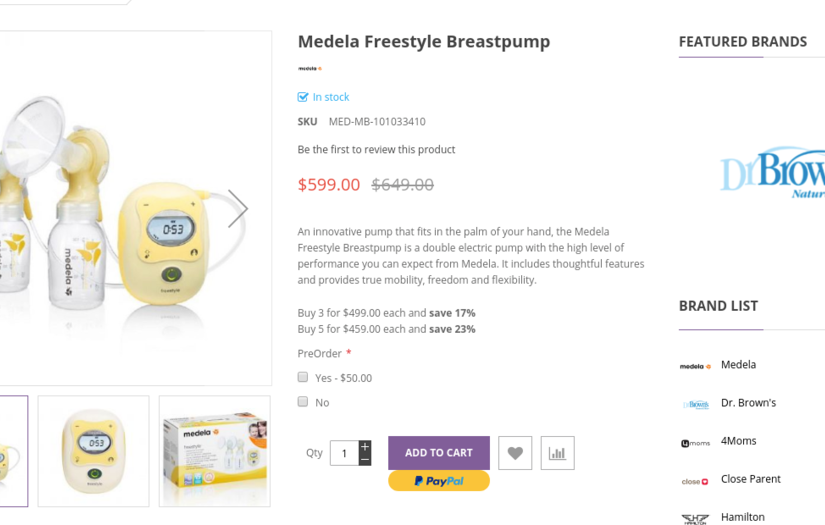Viewport: 825px width, 525px height.
Task: Click Medela logo in brand list
Action: click(695, 366)
